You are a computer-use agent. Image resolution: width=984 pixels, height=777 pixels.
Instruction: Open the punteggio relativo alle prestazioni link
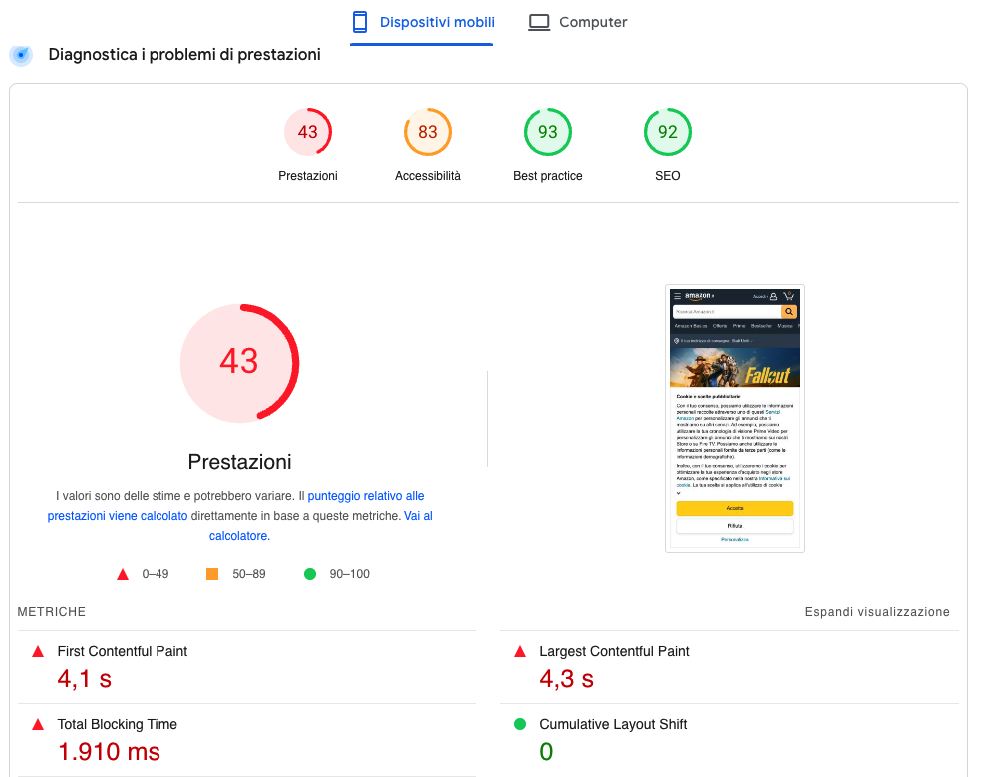click(x=236, y=506)
